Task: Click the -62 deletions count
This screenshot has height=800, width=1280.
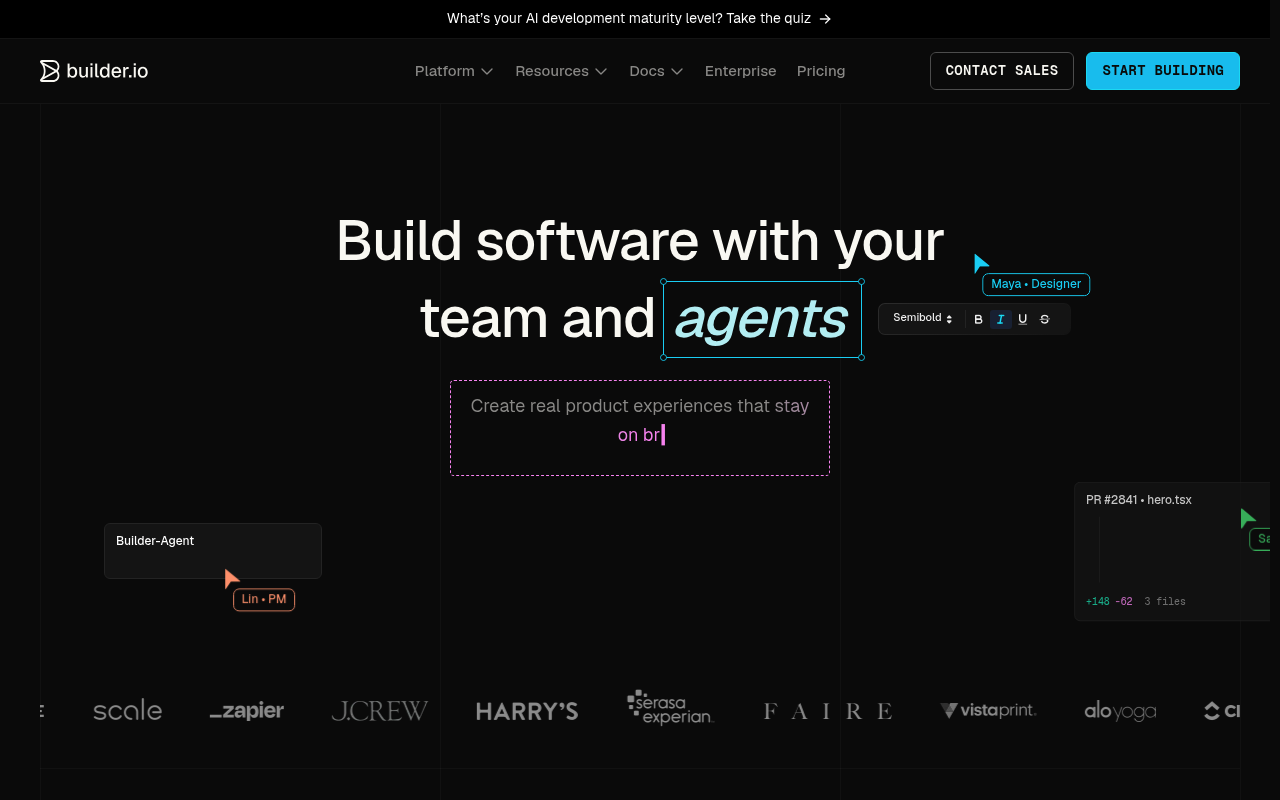Action: click(x=1124, y=602)
